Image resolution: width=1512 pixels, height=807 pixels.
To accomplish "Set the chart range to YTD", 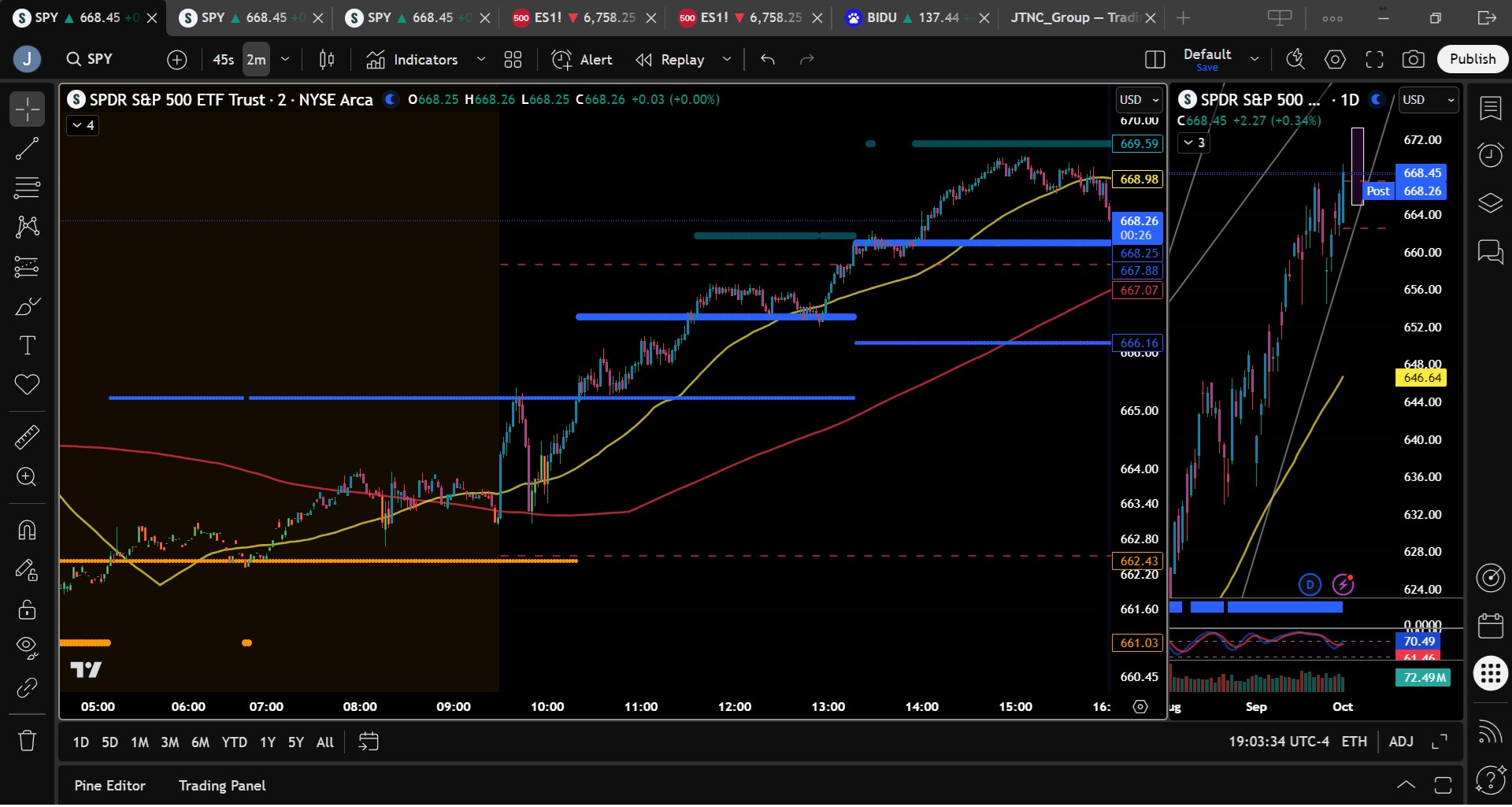I will [x=234, y=742].
